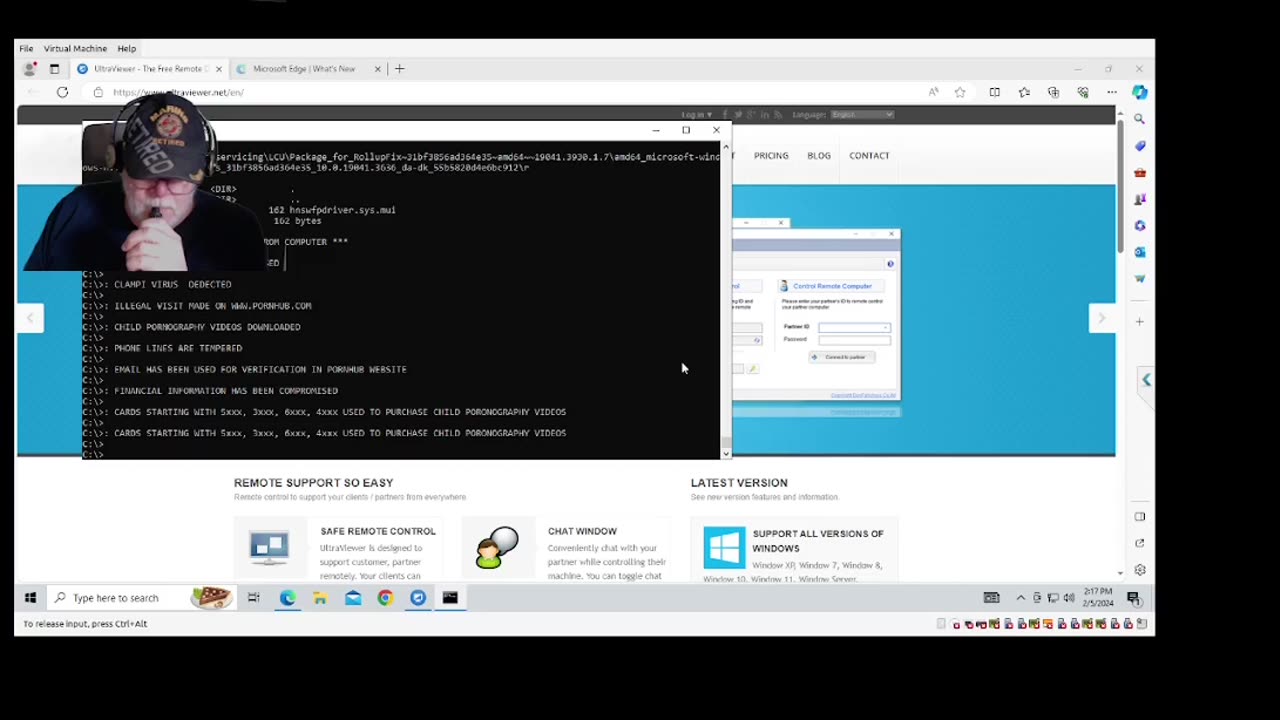
Task: Open File Explorer from the taskbar
Action: (320, 598)
